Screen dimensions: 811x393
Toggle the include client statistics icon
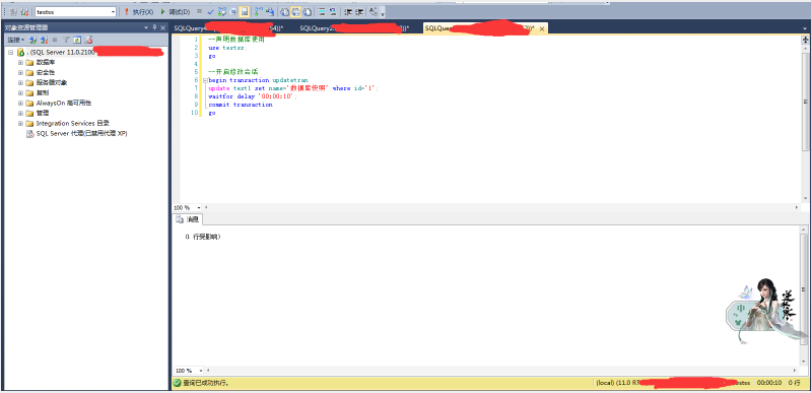271,12
